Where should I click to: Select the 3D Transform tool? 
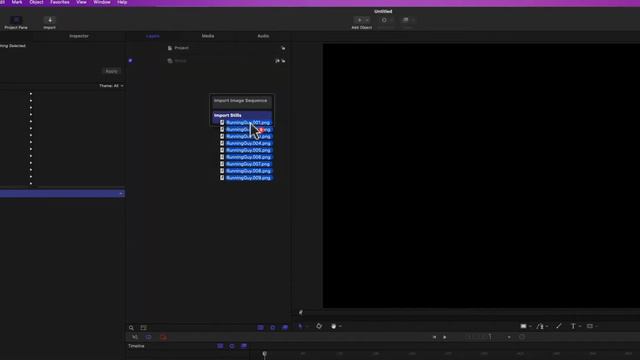click(x=319, y=326)
